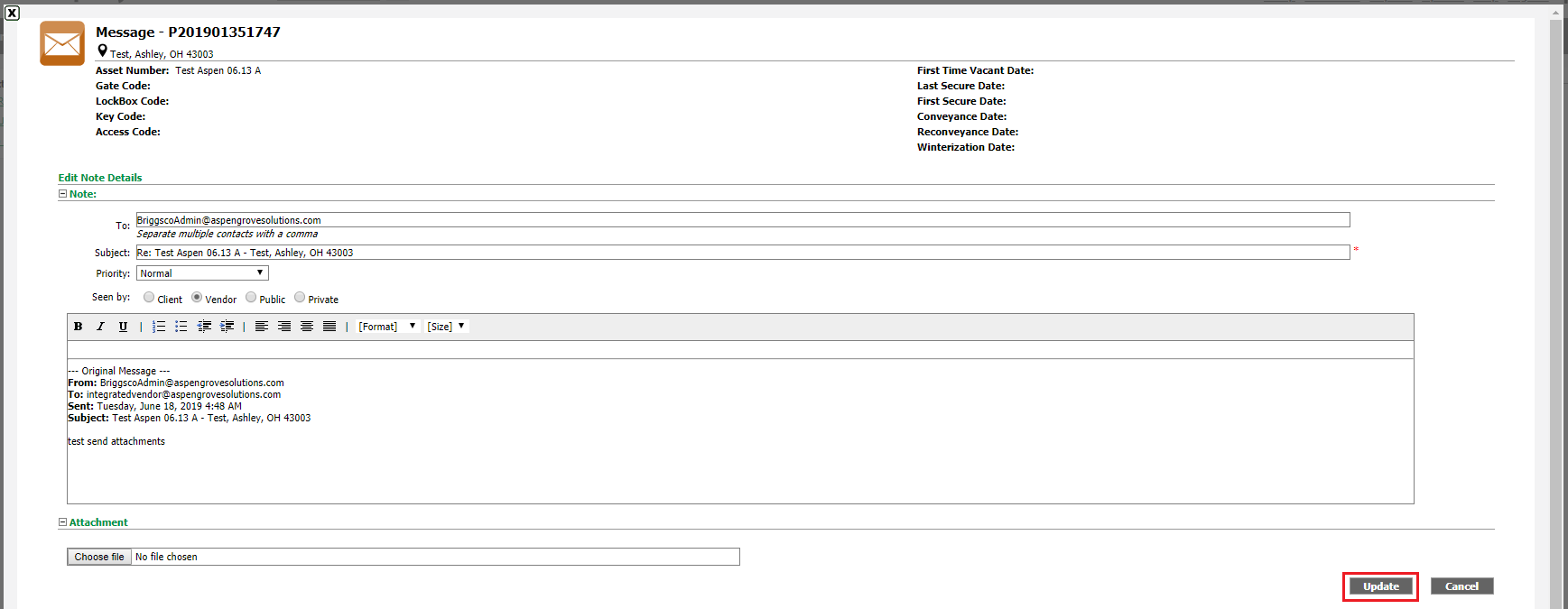
Task: Click the 'Conveyance Date:' label
Action: point(961,116)
